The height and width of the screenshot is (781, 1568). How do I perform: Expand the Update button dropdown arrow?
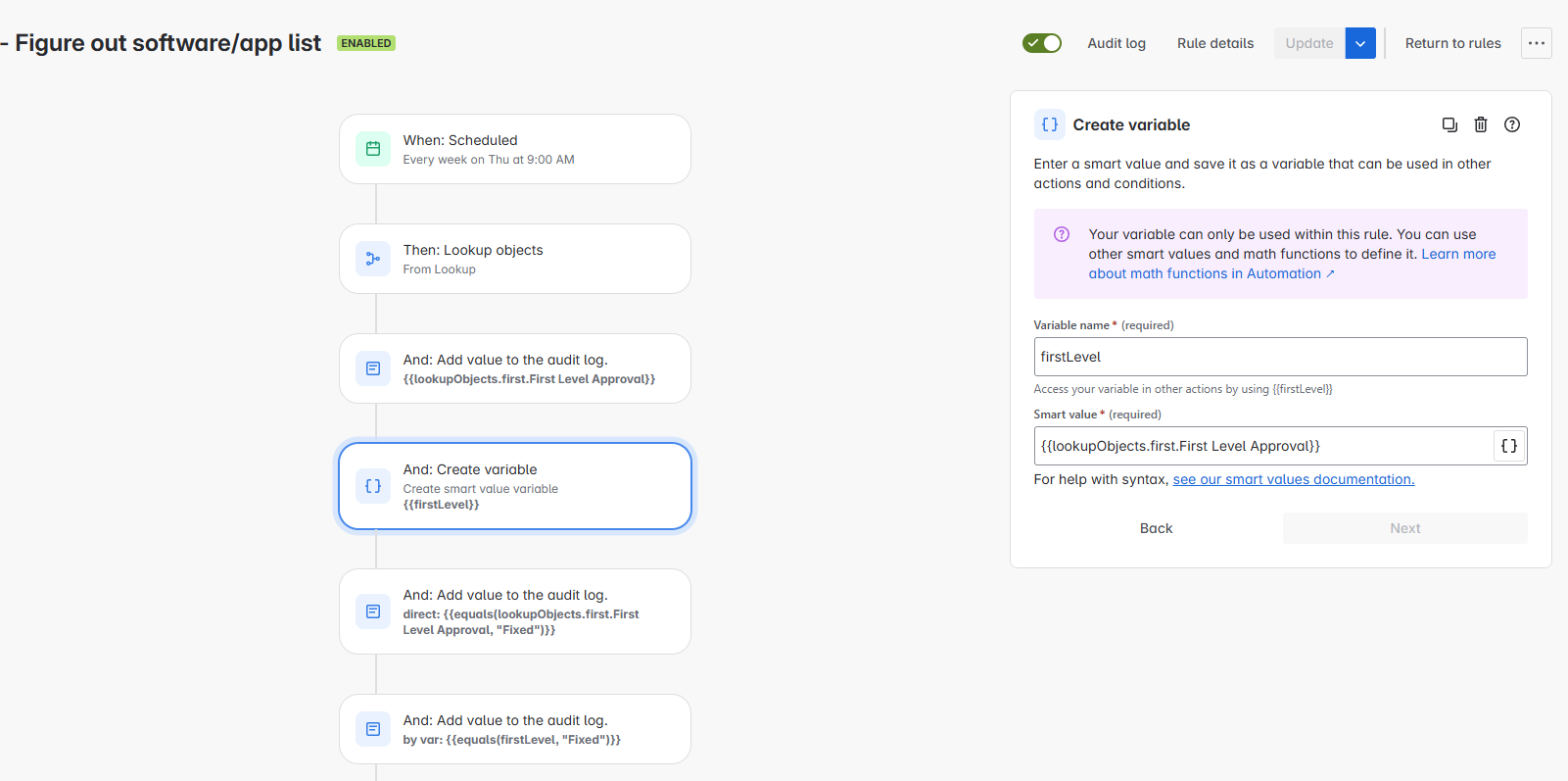pyautogui.click(x=1360, y=43)
